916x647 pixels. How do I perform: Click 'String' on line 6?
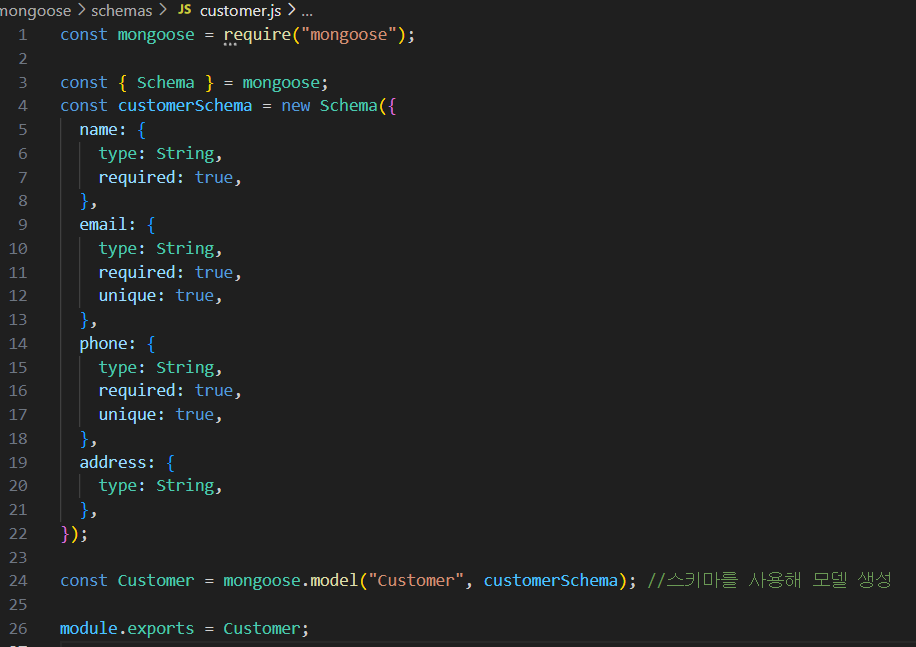coord(185,154)
